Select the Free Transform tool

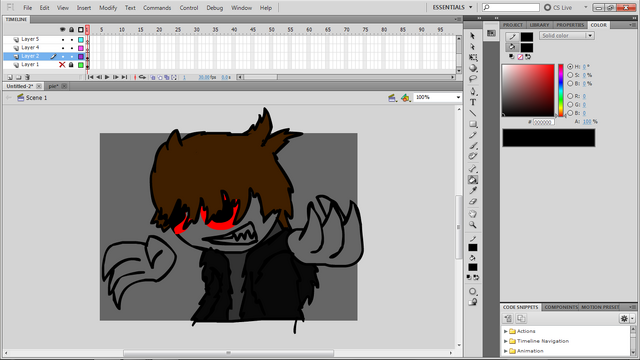473,58
